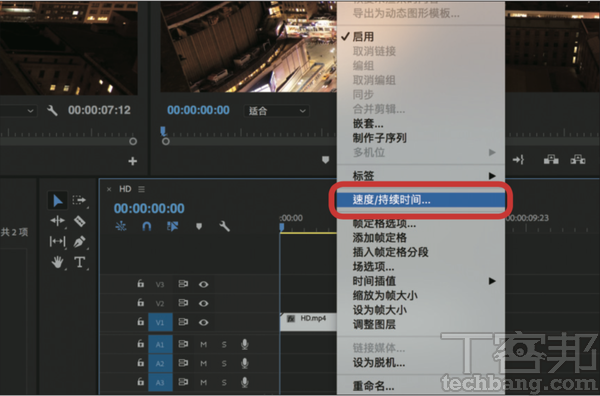The width and height of the screenshot is (600, 396).
Task: Select the Type tool
Action: (79, 262)
